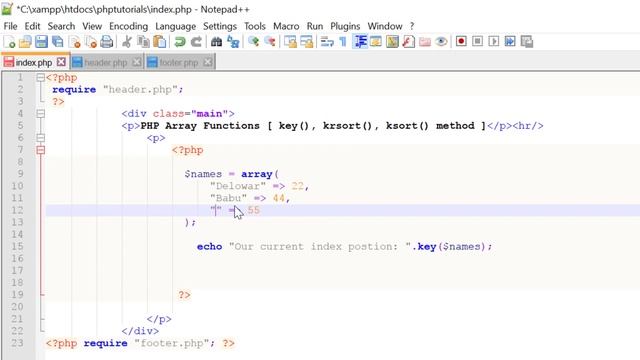Click the macro Playback icon
The height and width of the screenshot is (360, 640).
pyautogui.click(x=494, y=41)
